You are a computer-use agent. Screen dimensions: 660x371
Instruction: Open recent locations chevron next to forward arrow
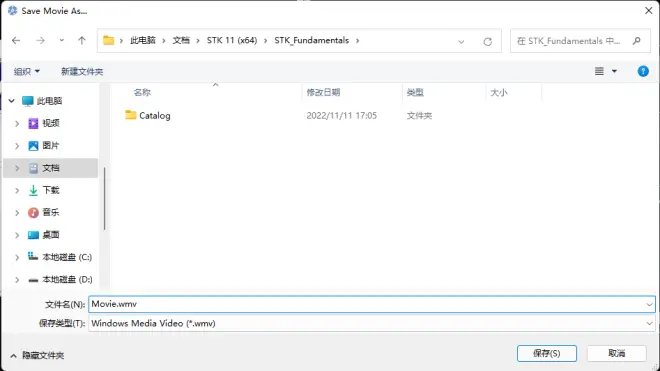pyautogui.click(x=62, y=40)
